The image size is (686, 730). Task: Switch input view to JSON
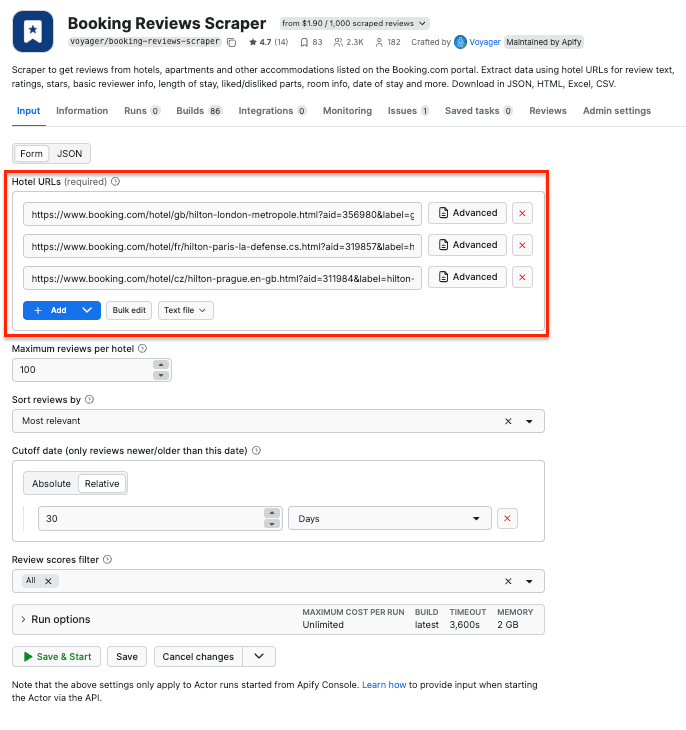tap(69, 154)
